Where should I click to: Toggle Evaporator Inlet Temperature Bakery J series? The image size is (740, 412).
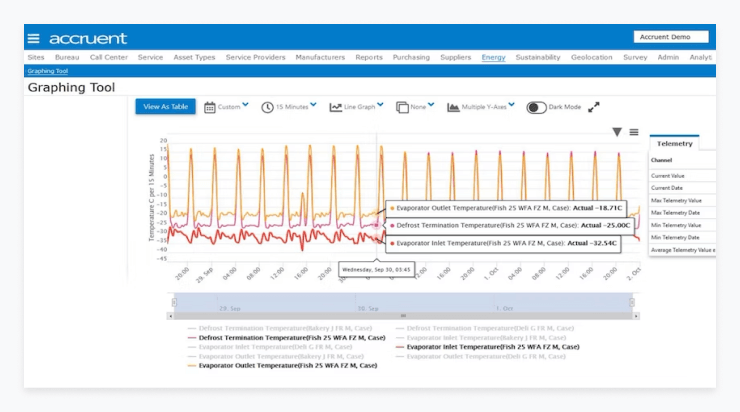[480, 337]
